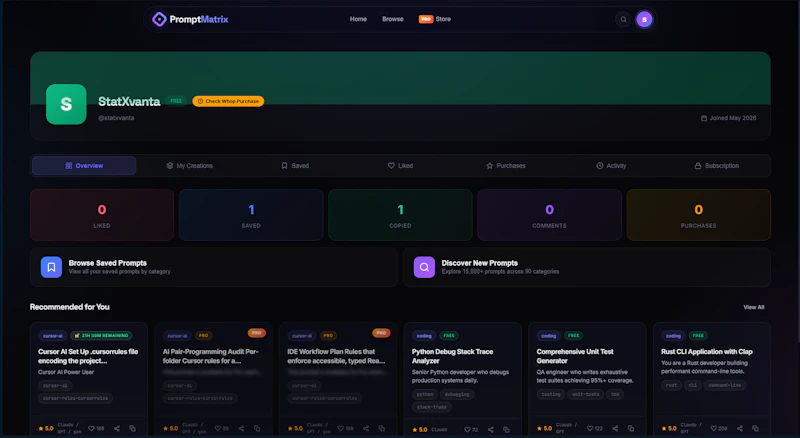This screenshot has height=438, width=800.
Task: Share the AI Pair-Programming Audit prompt
Action: coord(241,428)
